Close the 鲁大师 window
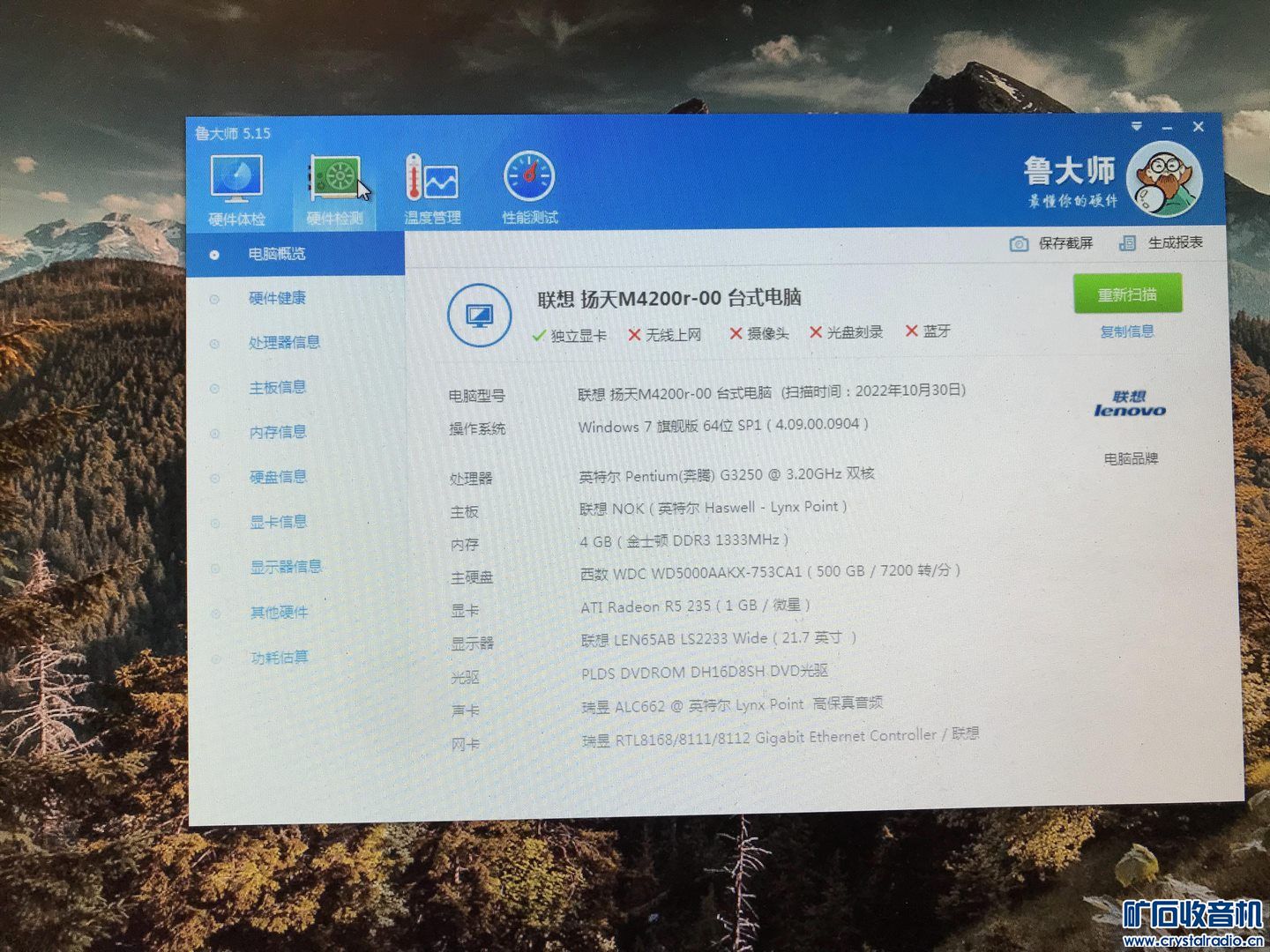1270x952 pixels. 1198,127
